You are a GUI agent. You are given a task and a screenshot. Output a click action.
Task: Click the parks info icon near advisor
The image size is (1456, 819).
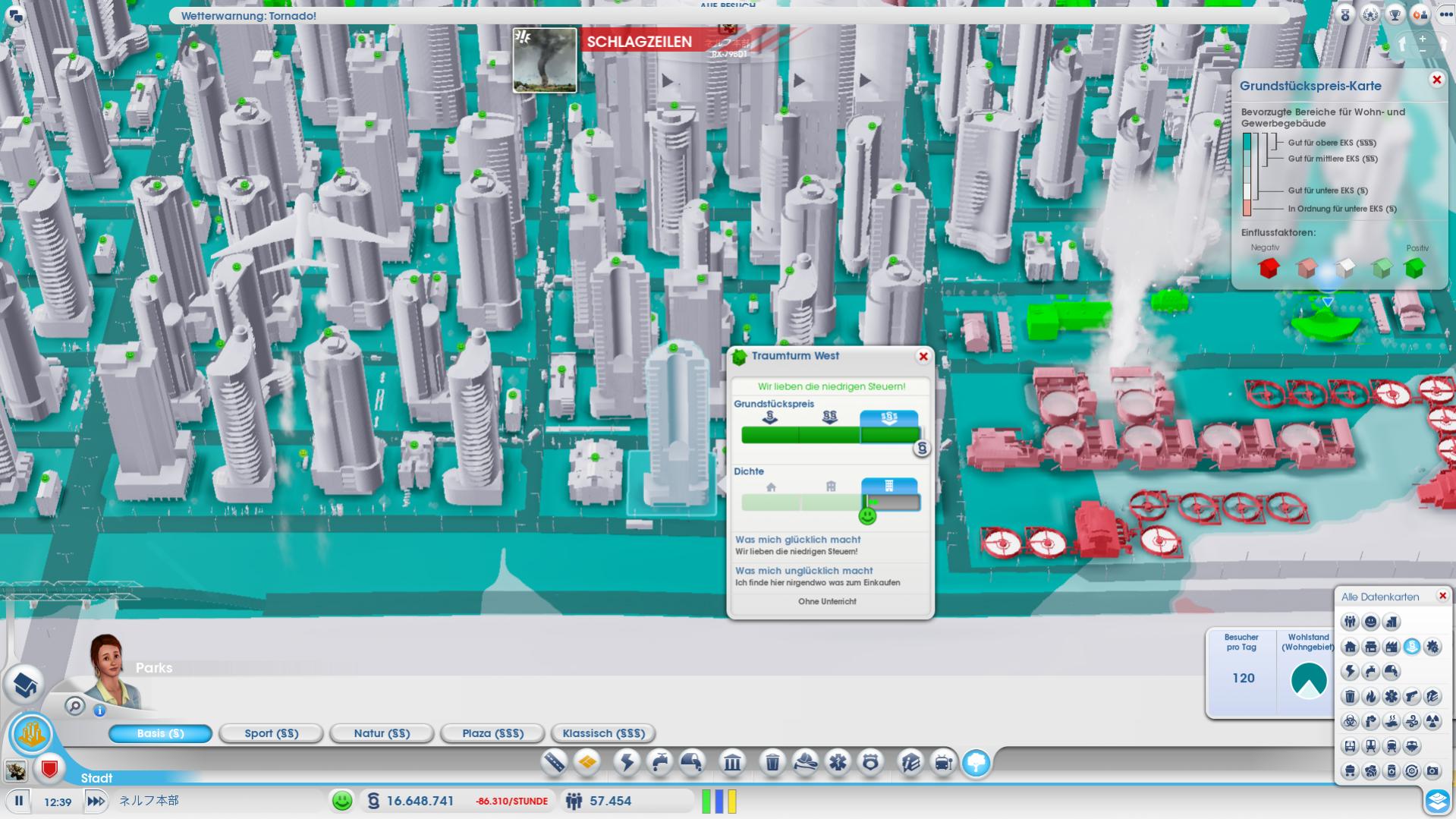coord(99,710)
